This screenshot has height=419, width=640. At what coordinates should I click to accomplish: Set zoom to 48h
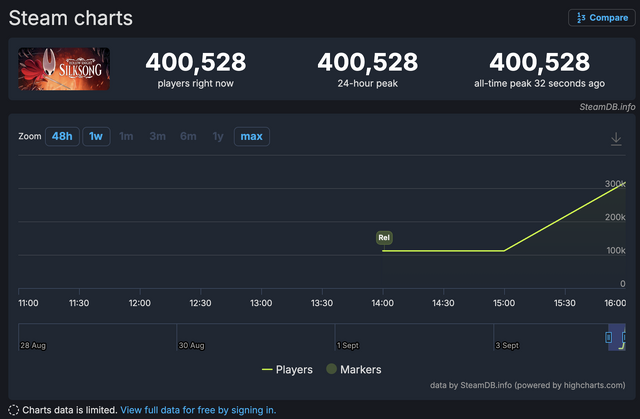tap(62, 136)
